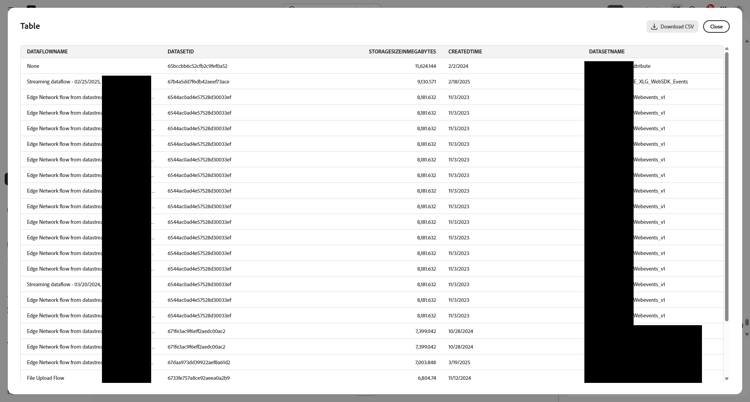Sort by DATAFLOWNAME column header
The height and width of the screenshot is (402, 750).
click(47, 52)
